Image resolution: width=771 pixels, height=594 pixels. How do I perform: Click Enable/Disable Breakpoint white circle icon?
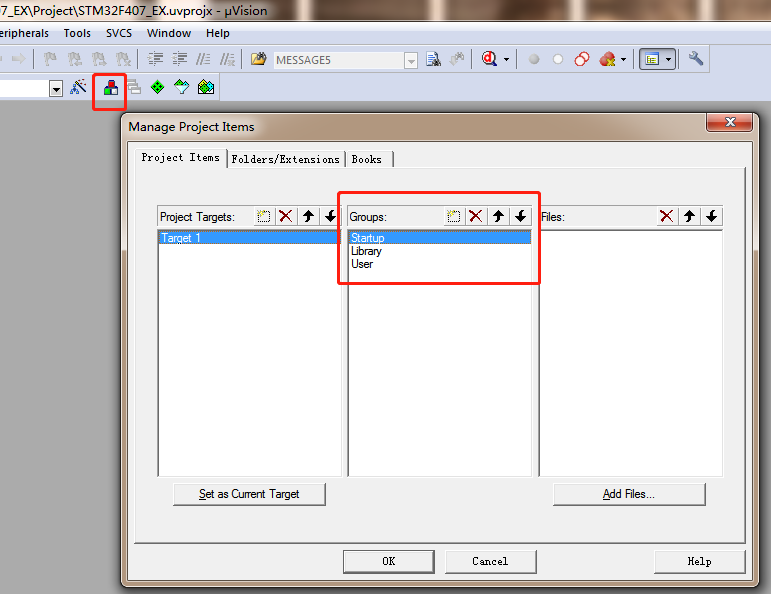pos(558,59)
